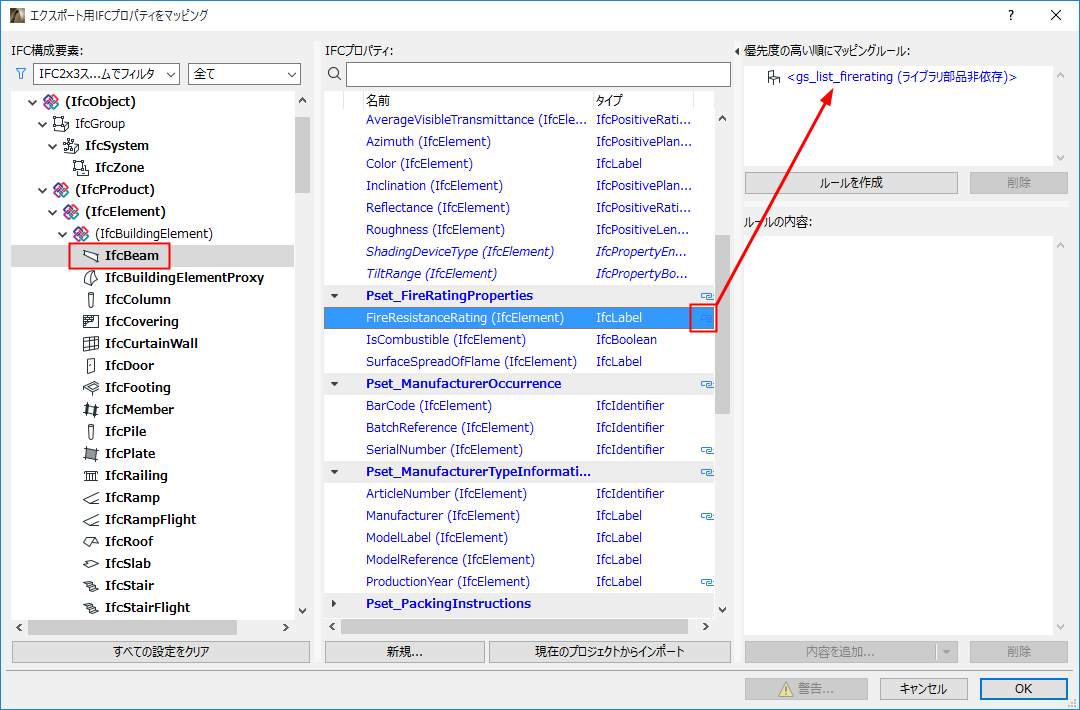Click 現在のプロジェクトからインポート button
This screenshot has width=1080, height=710.
point(610,651)
